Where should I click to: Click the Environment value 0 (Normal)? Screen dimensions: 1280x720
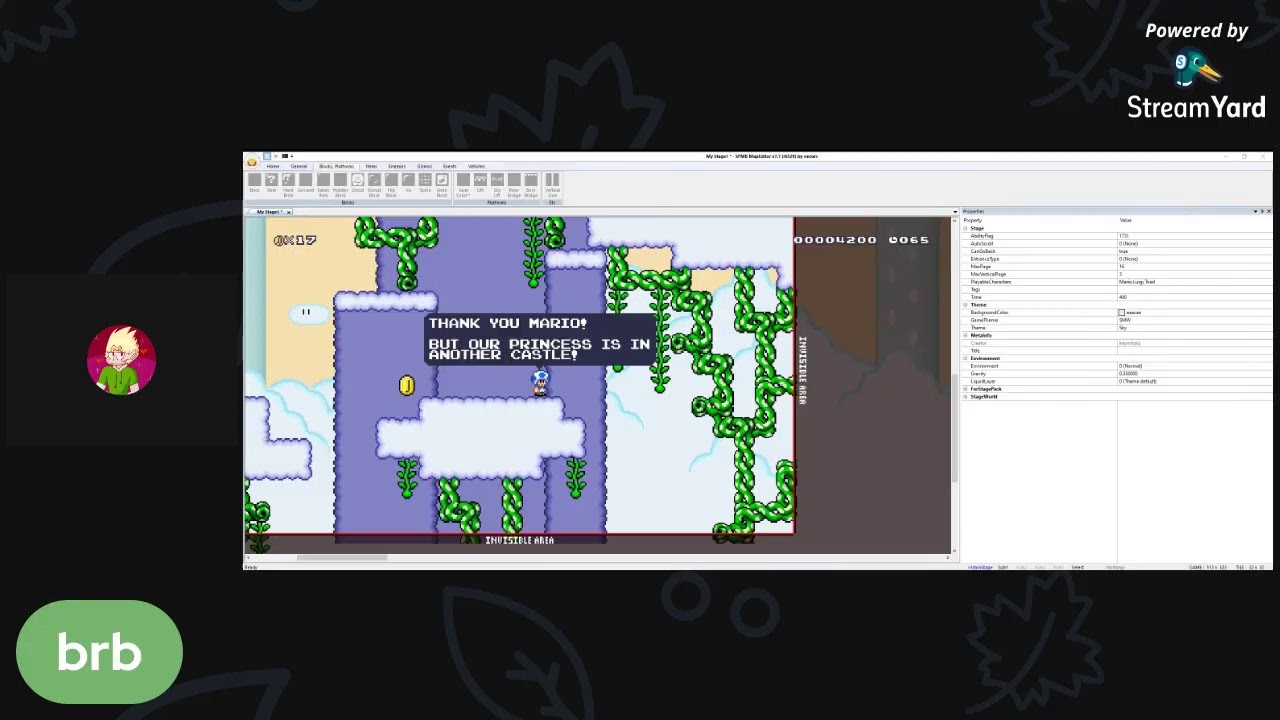point(1130,366)
